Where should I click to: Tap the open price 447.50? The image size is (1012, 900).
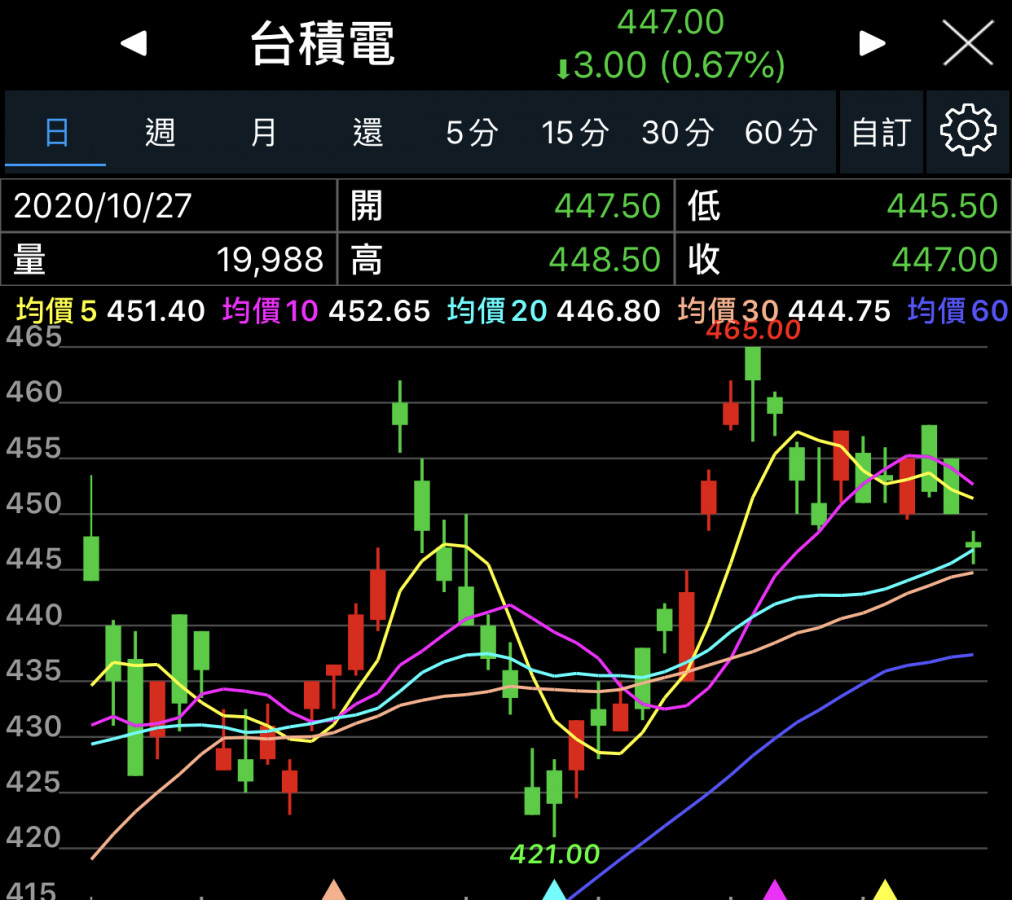point(607,206)
